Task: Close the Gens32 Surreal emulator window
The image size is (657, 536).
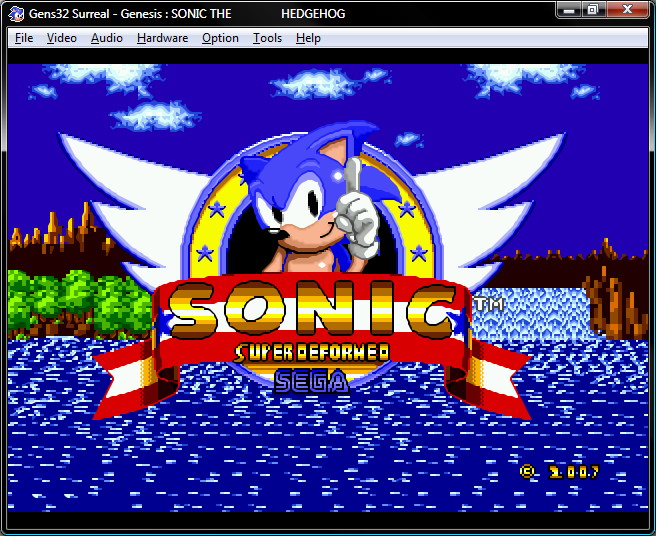Action: tap(627, 10)
